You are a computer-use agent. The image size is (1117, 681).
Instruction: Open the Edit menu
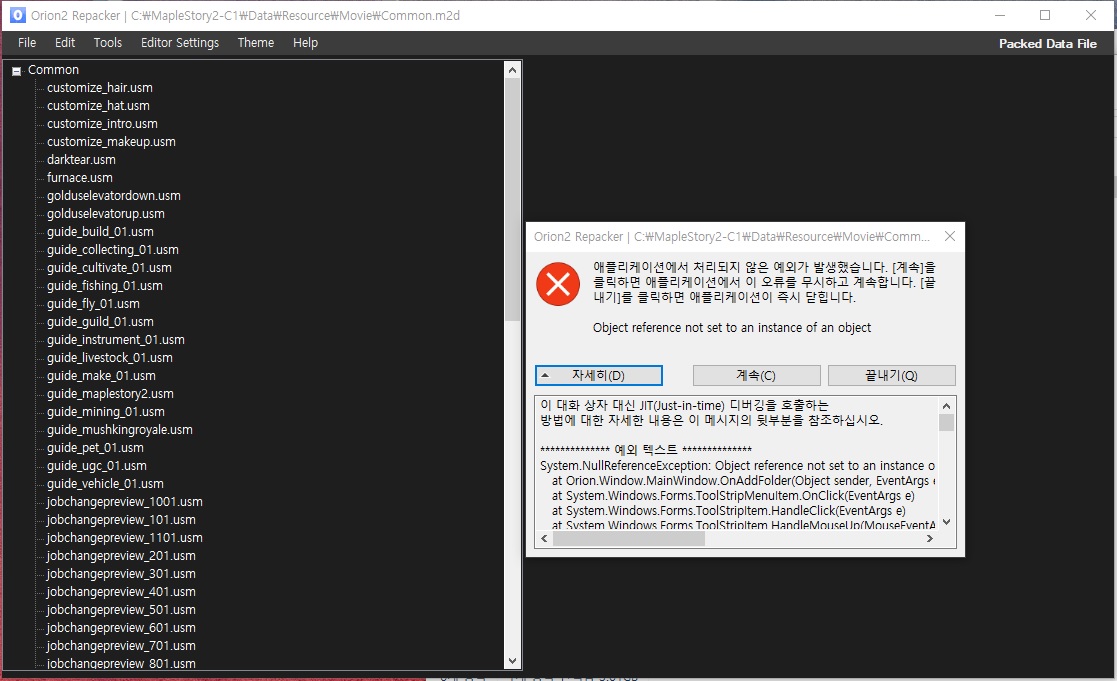tap(65, 43)
